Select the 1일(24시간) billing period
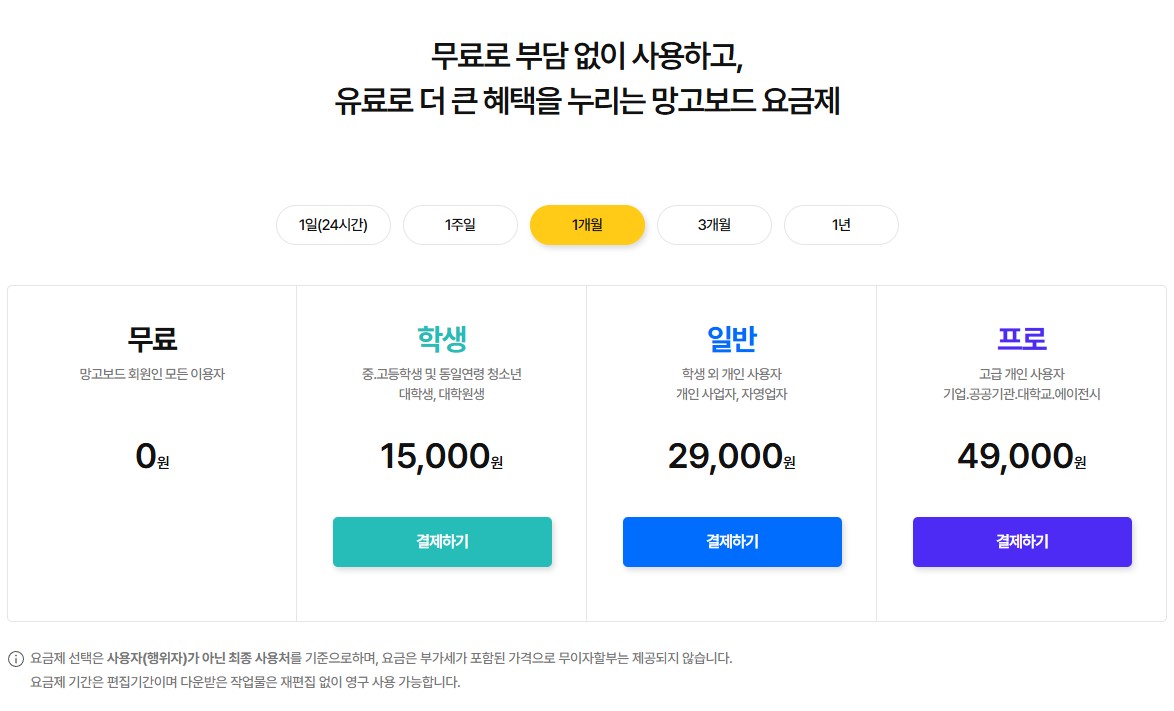1174x711 pixels. pyautogui.click(x=333, y=225)
